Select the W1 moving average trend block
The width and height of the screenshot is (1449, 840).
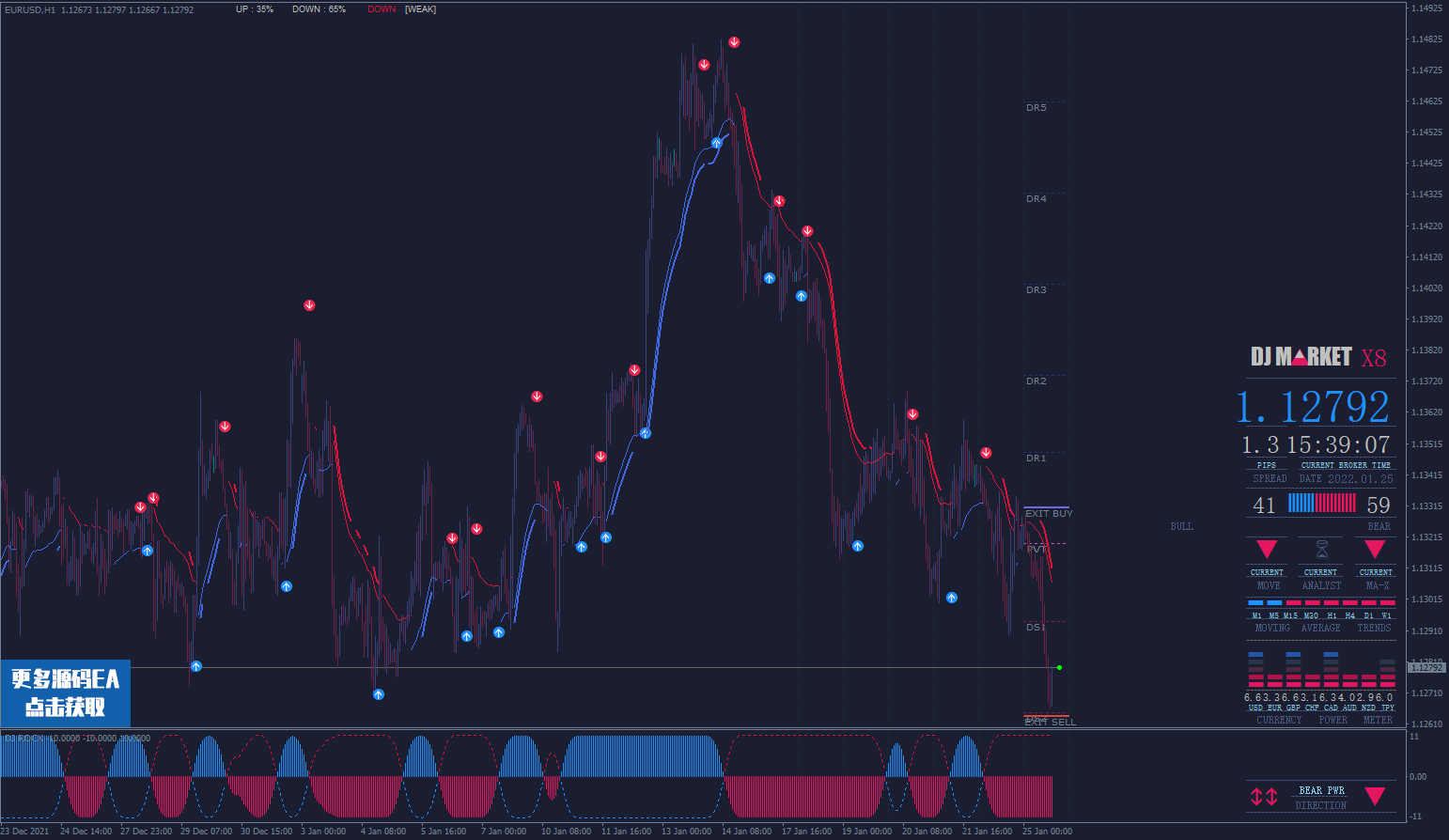click(1387, 602)
